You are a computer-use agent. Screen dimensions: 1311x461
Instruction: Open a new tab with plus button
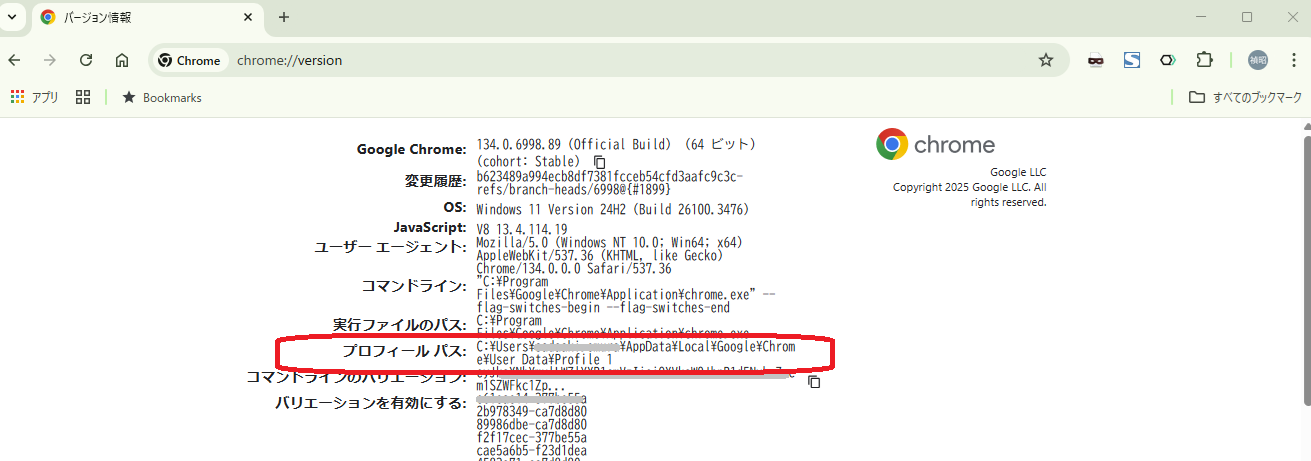coord(284,17)
